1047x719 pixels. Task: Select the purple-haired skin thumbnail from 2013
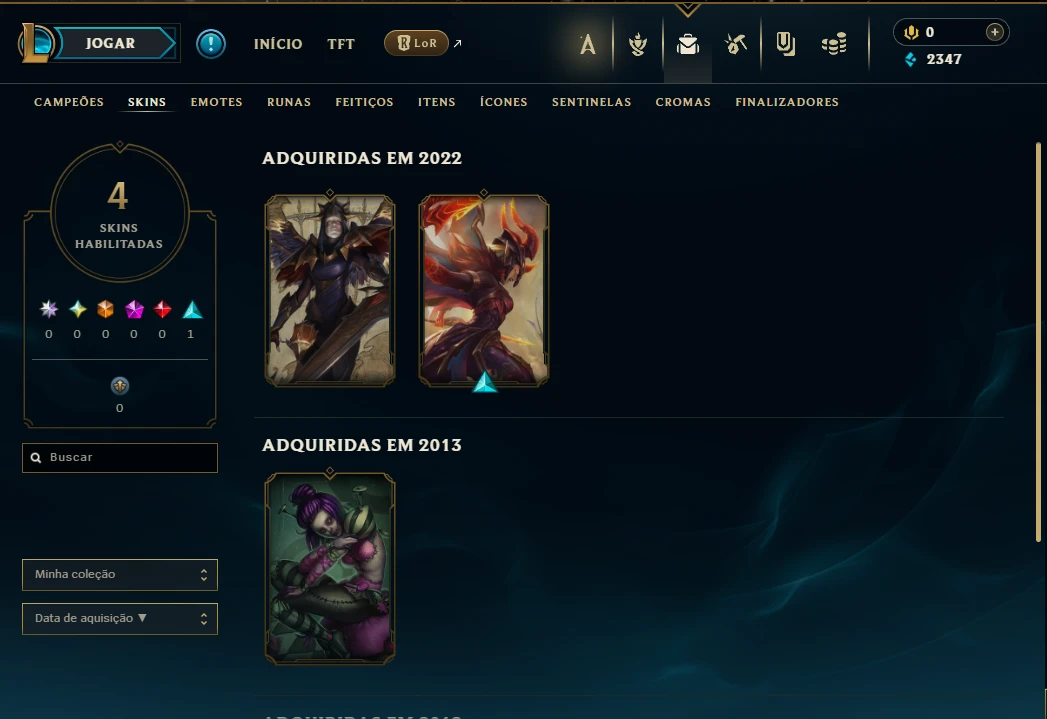pos(330,569)
